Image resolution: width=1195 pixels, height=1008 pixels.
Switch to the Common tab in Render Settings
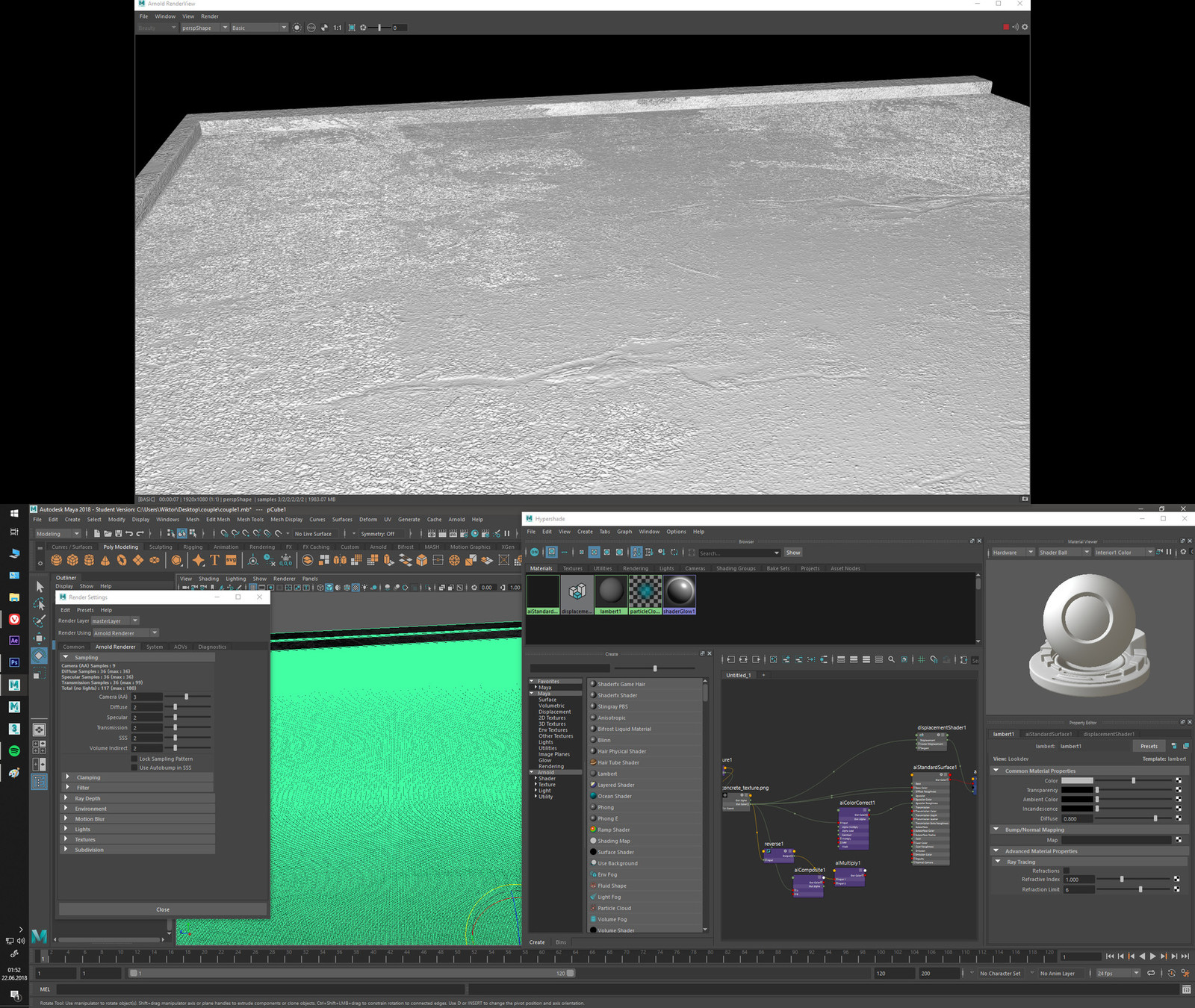pos(73,647)
